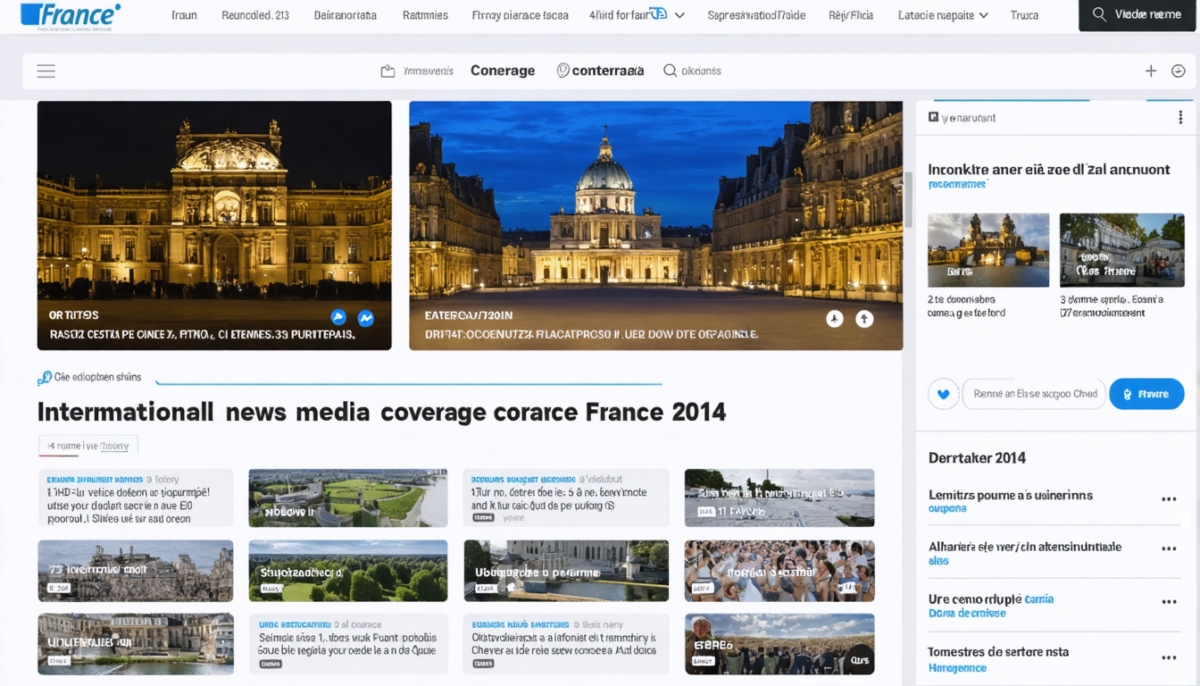1200x686 pixels.
Task: Open the 'Seimple sisa 1, libes' text card
Action: (348, 643)
